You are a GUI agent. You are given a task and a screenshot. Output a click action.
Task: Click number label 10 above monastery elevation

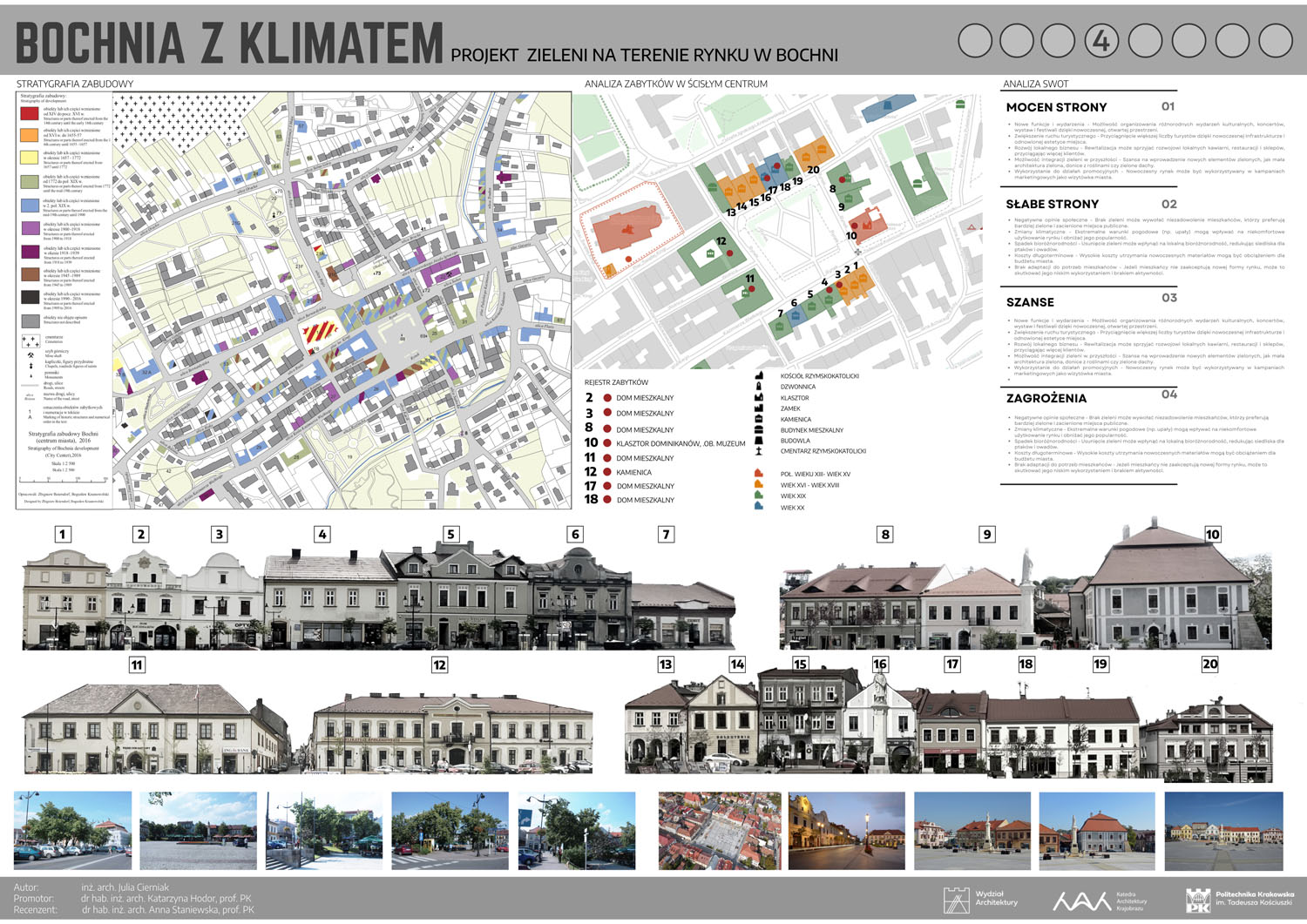[x=1212, y=534]
